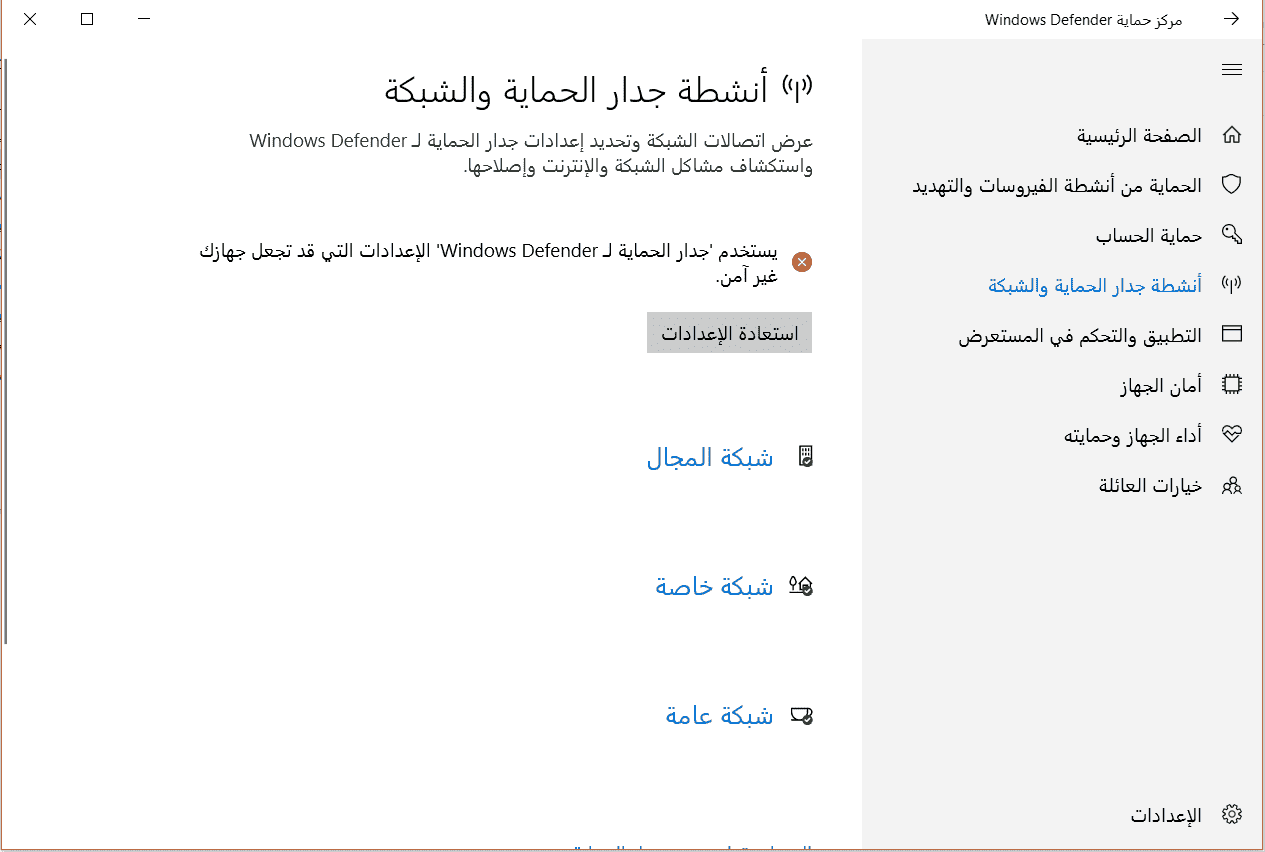Screen dimensions: 1265x852
Task: Click استعادة الإعدادات button
Action: tap(729, 333)
